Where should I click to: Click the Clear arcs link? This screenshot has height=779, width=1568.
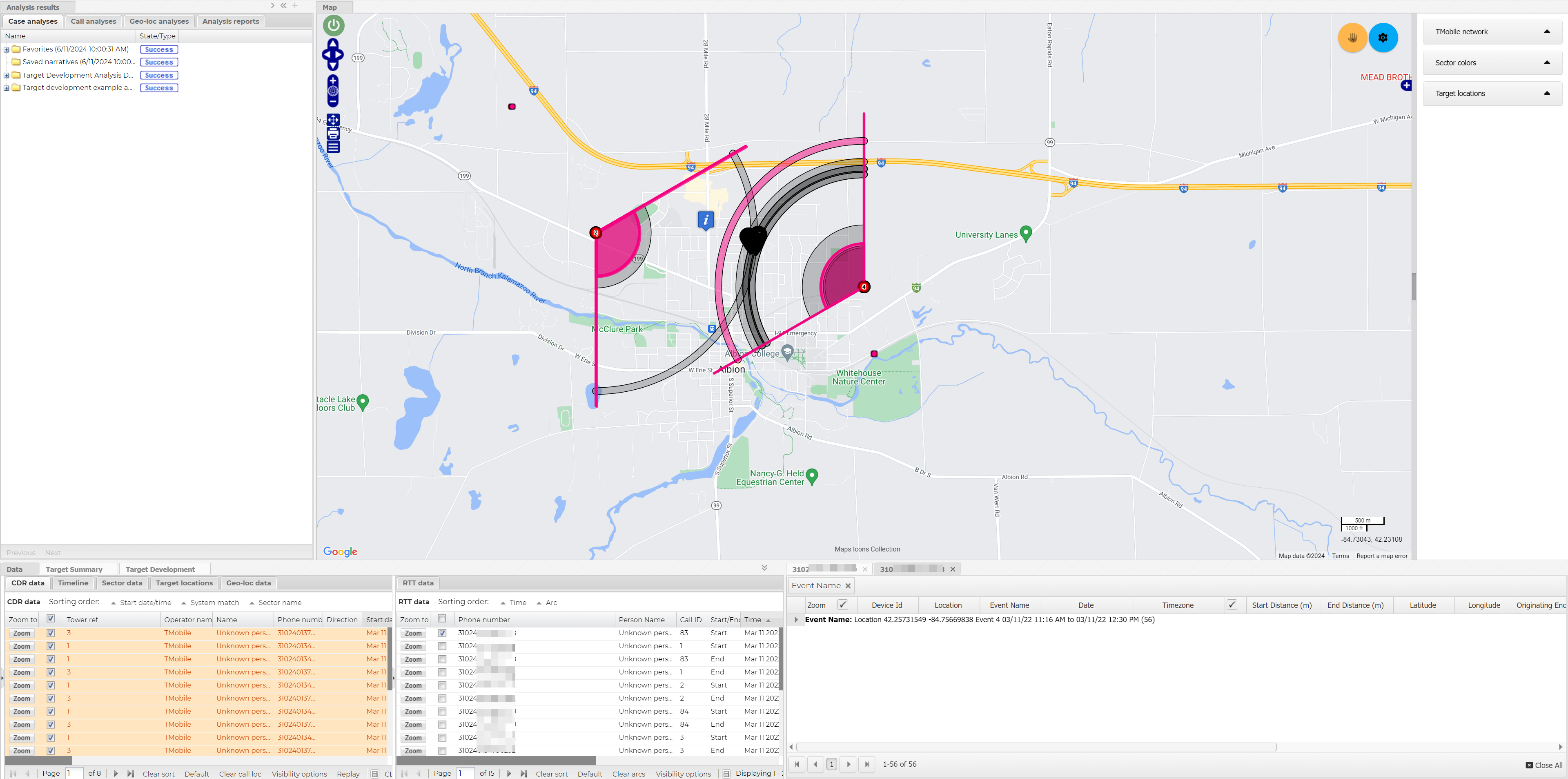point(628,774)
